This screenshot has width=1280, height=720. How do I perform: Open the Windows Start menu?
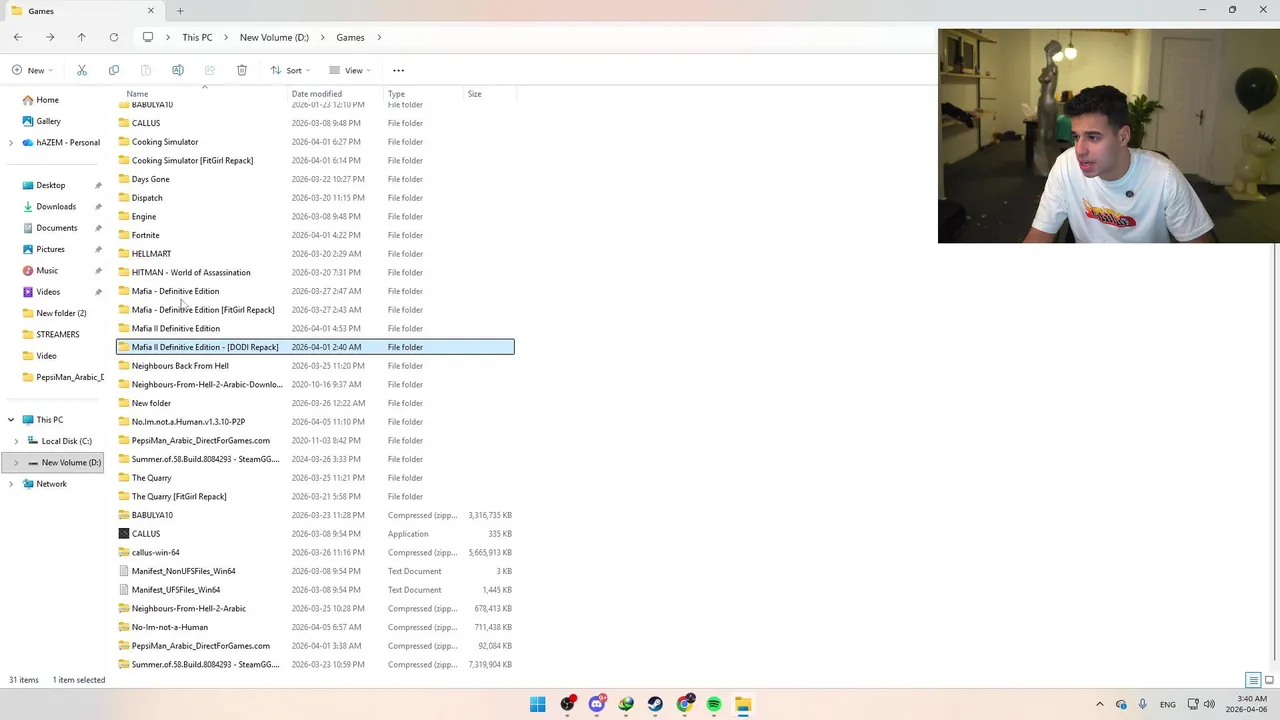[538, 704]
